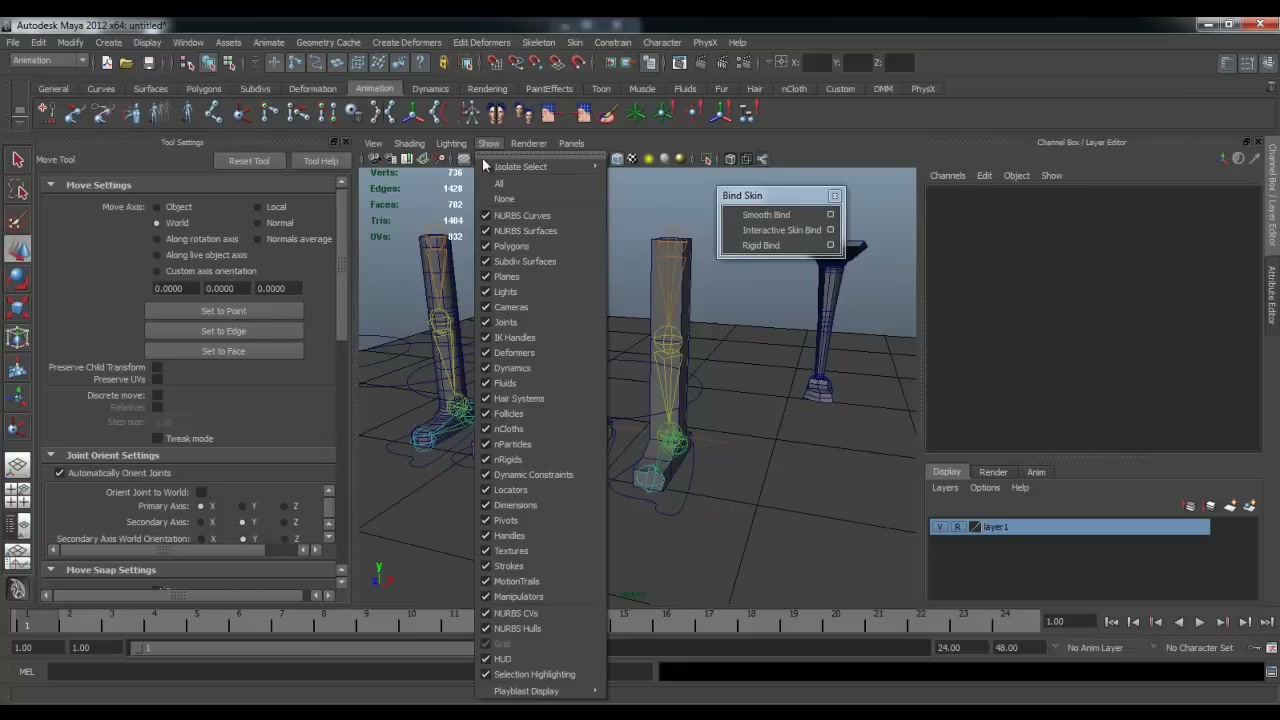Click the Set to Face button

(x=223, y=351)
